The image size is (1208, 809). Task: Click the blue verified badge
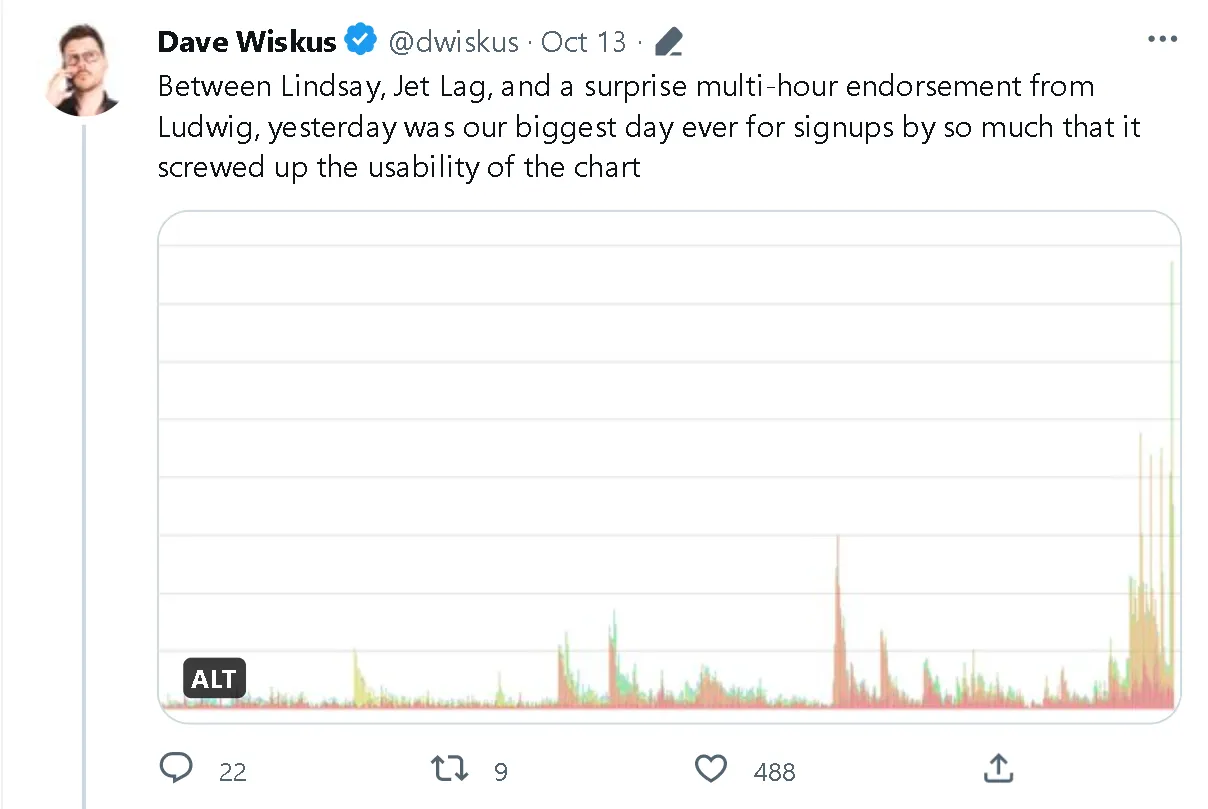[x=360, y=41]
